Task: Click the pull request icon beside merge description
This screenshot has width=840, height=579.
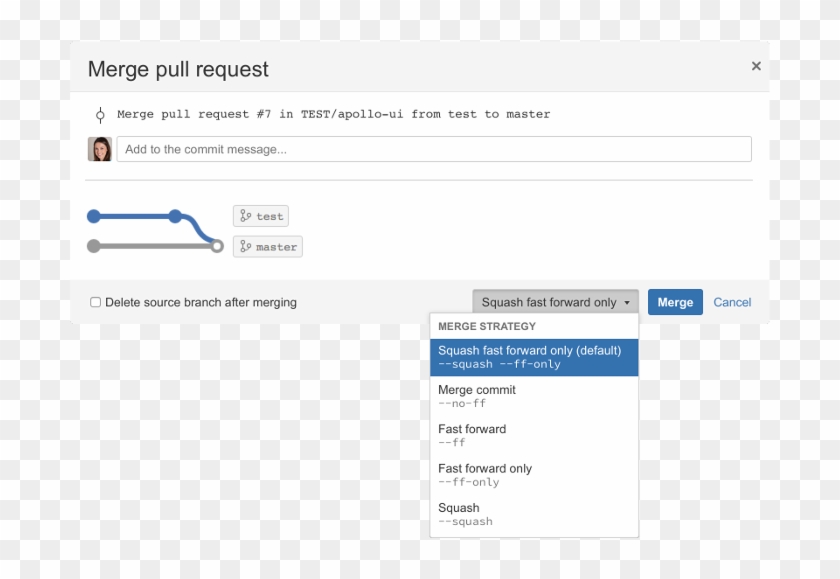Action: pos(100,114)
